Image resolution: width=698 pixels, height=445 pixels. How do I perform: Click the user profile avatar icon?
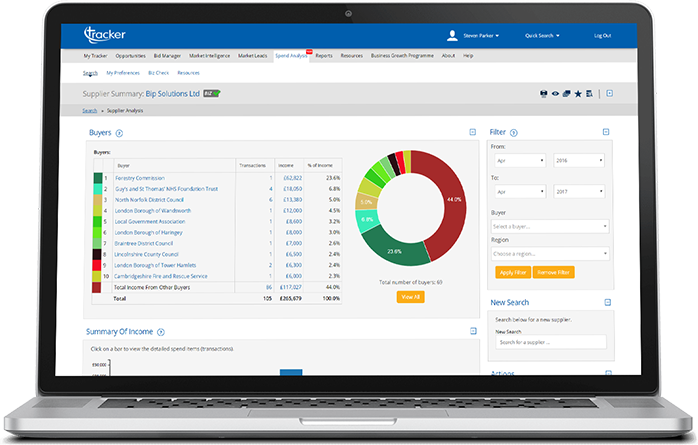[452, 36]
